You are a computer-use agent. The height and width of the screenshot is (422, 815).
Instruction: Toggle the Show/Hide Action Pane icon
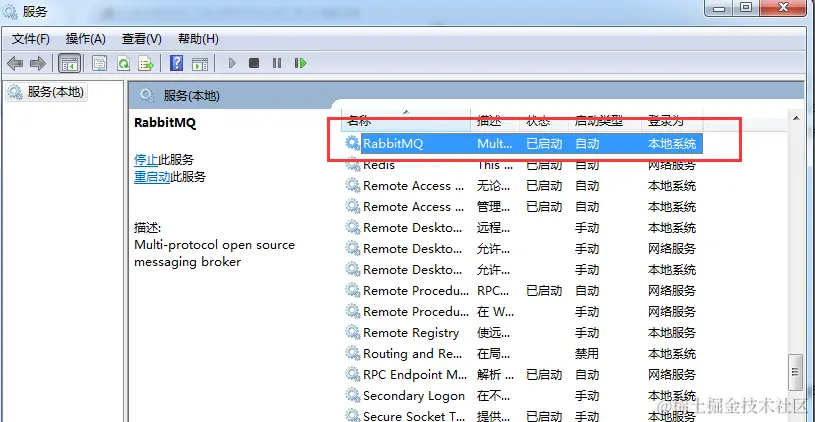tap(200, 63)
